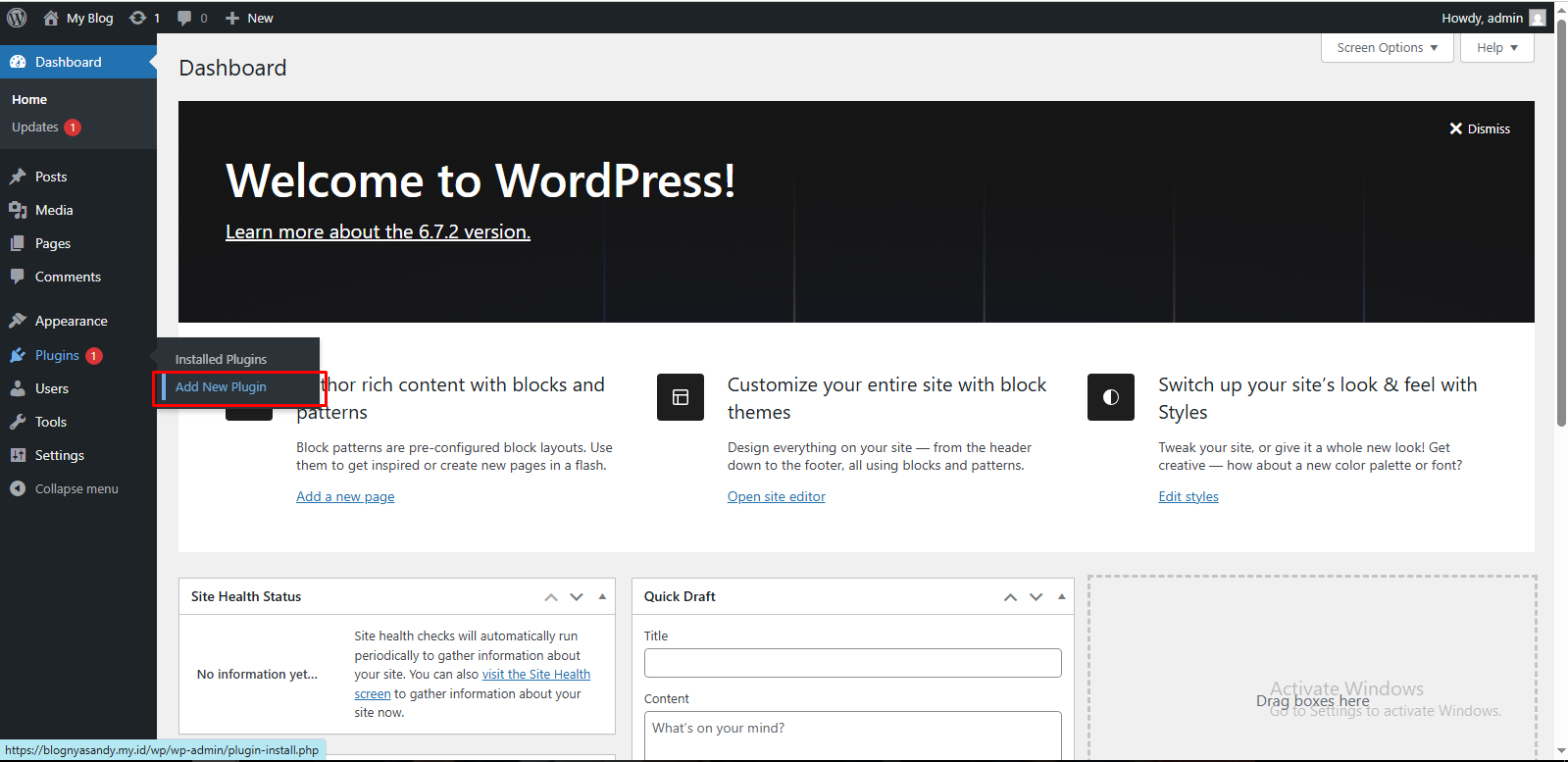The width and height of the screenshot is (1568, 762).
Task: Click the page vertical scrollbar thumb
Action: [1561, 224]
